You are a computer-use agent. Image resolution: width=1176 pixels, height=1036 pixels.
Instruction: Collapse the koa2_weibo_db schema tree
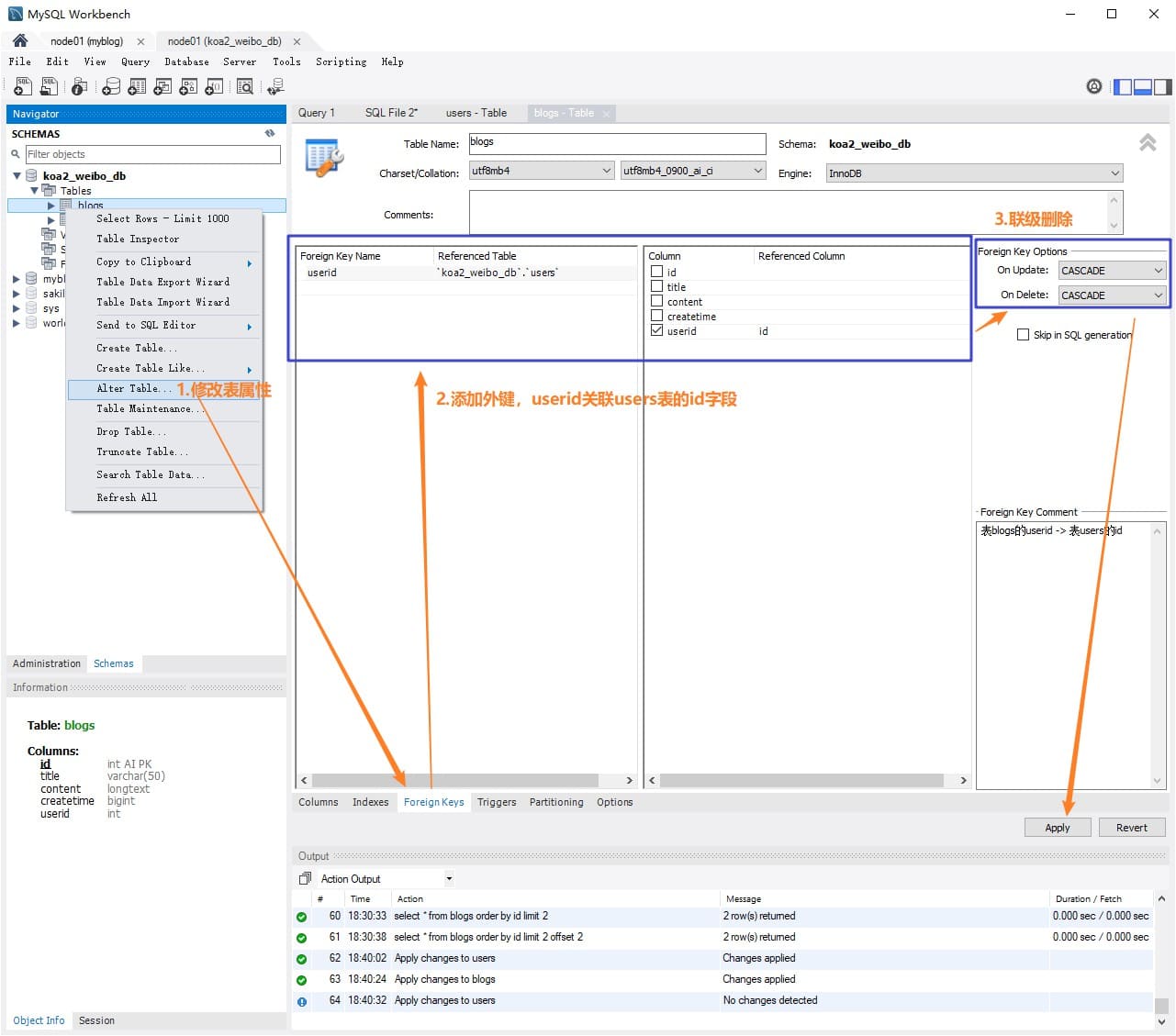17,176
